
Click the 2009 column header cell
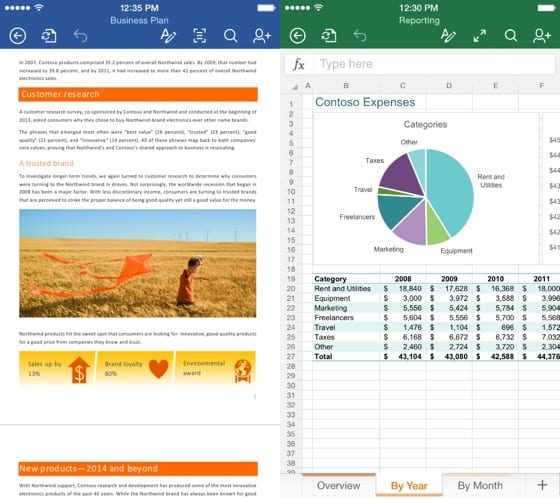(x=449, y=279)
